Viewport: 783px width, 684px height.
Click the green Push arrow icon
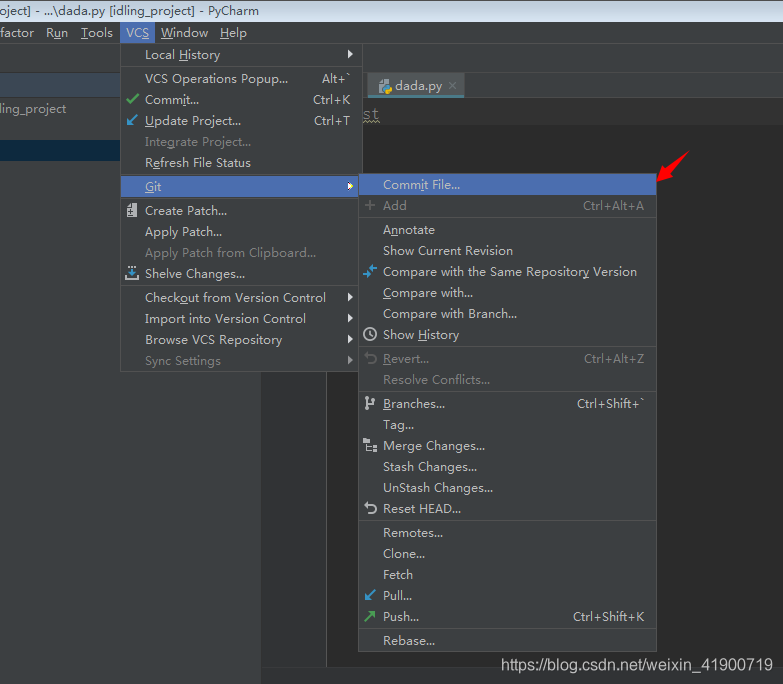pos(370,616)
